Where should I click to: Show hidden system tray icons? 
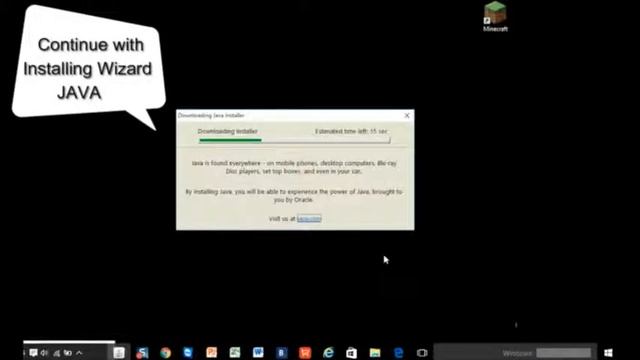click(79, 353)
